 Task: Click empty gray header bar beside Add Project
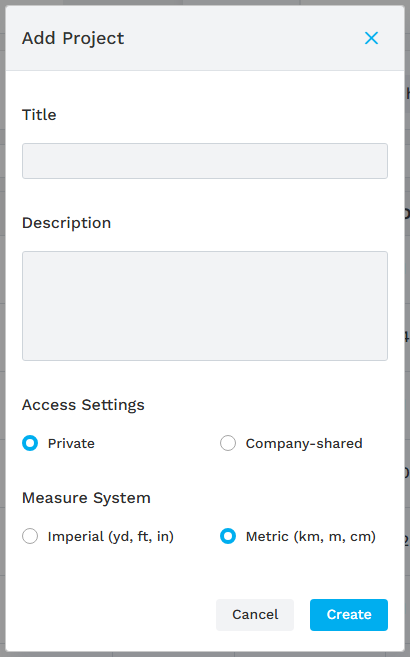click(243, 38)
